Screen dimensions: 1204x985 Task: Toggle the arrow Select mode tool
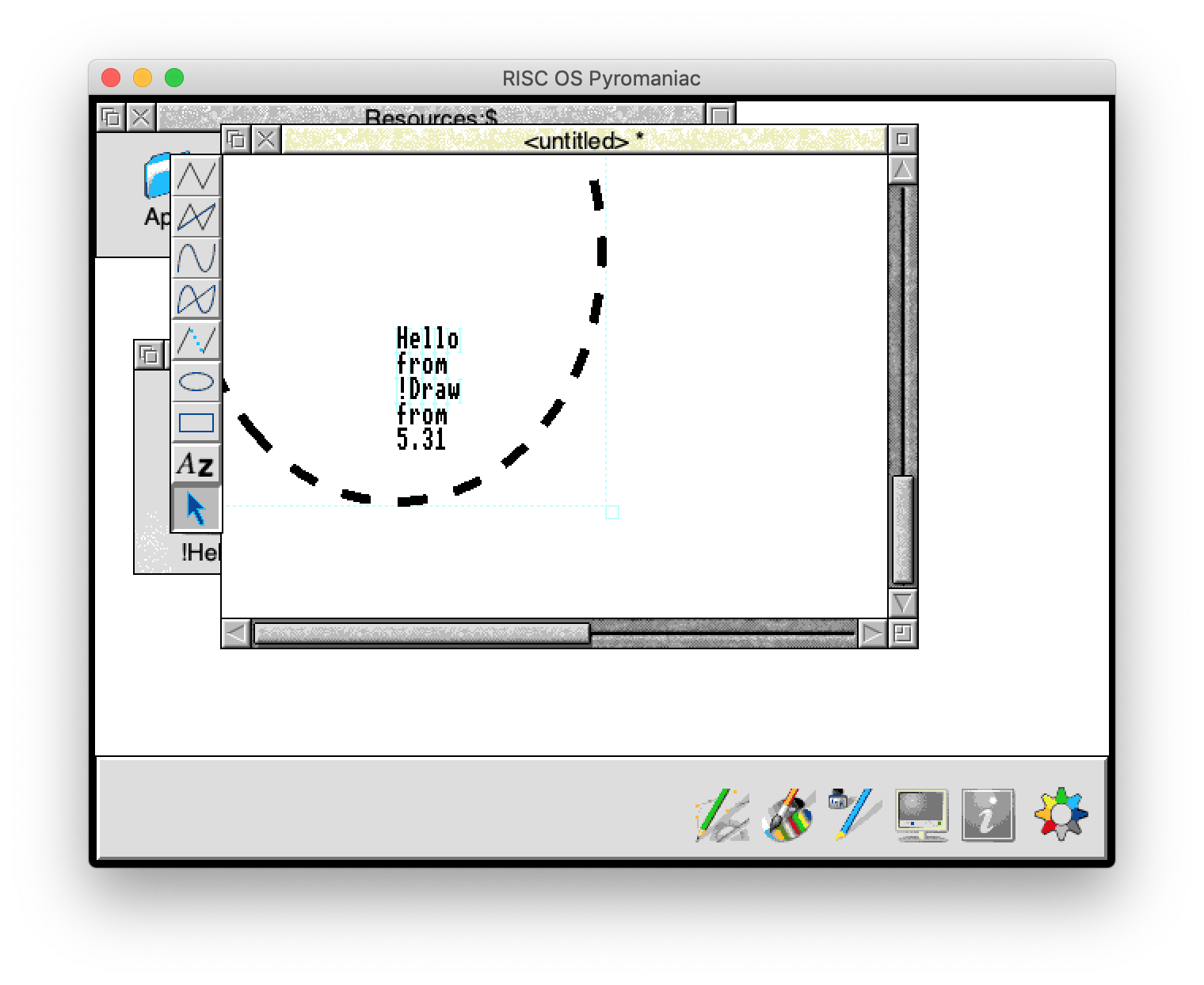click(x=196, y=508)
